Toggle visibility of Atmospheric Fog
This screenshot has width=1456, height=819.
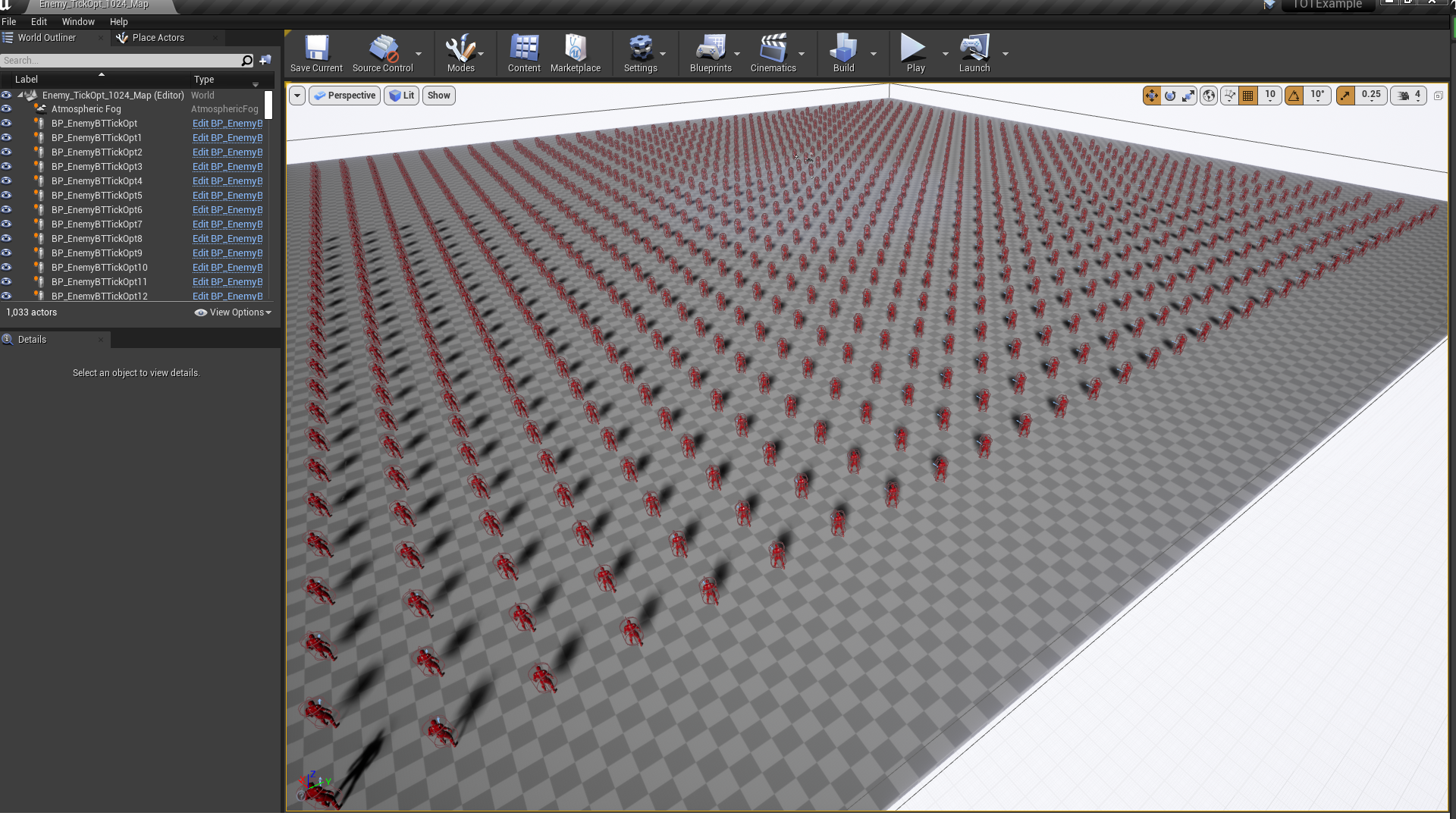[x=6, y=108]
